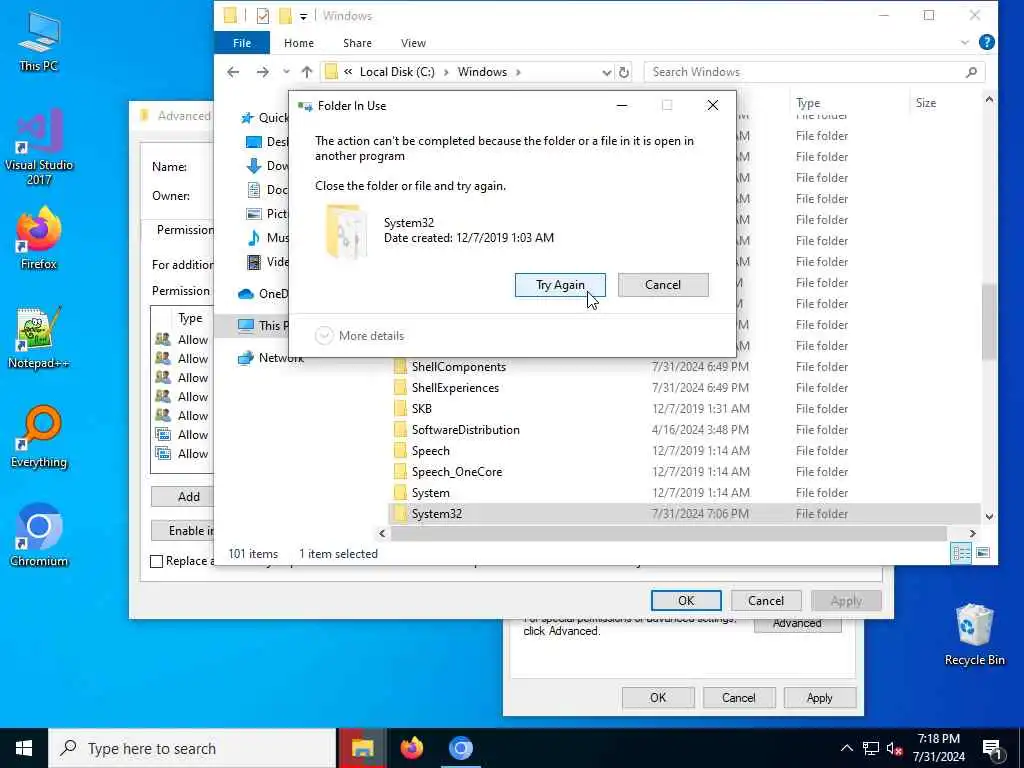
Task: Click File Explorer taskbar icon
Action: coord(362,748)
